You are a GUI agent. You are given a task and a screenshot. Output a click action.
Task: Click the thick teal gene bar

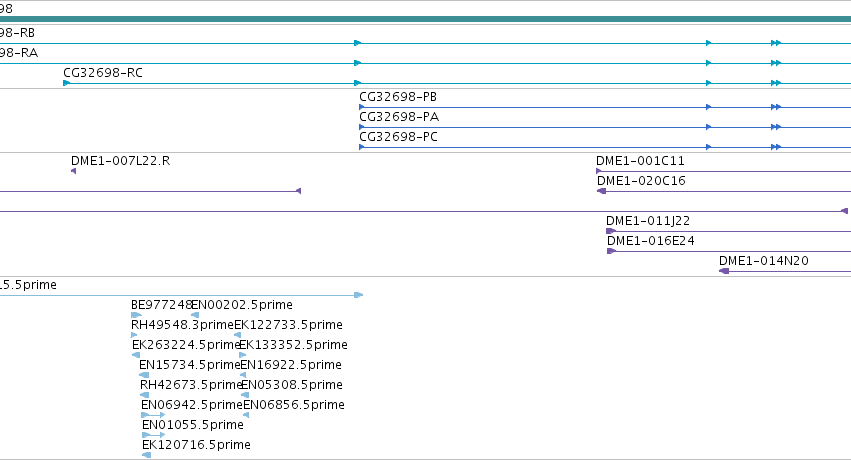pos(426,19)
